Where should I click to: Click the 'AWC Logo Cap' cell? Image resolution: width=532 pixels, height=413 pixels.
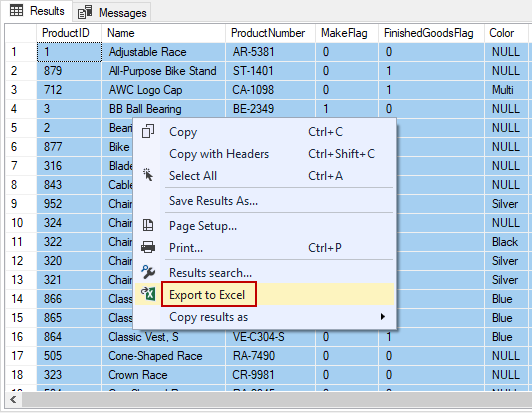[x=163, y=90]
